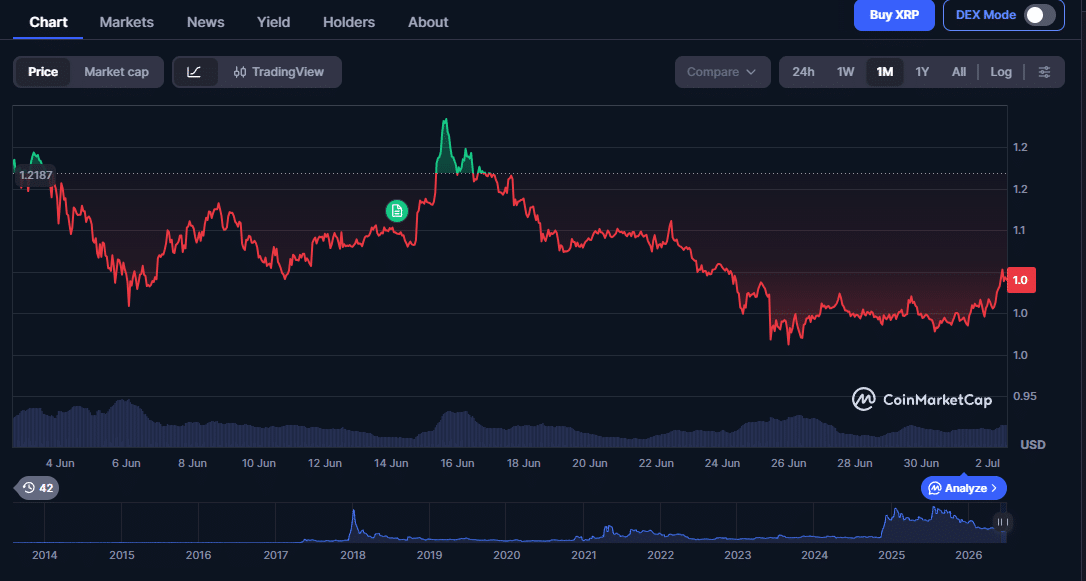Open the Holders tab
This screenshot has height=581, width=1086.
[349, 22]
